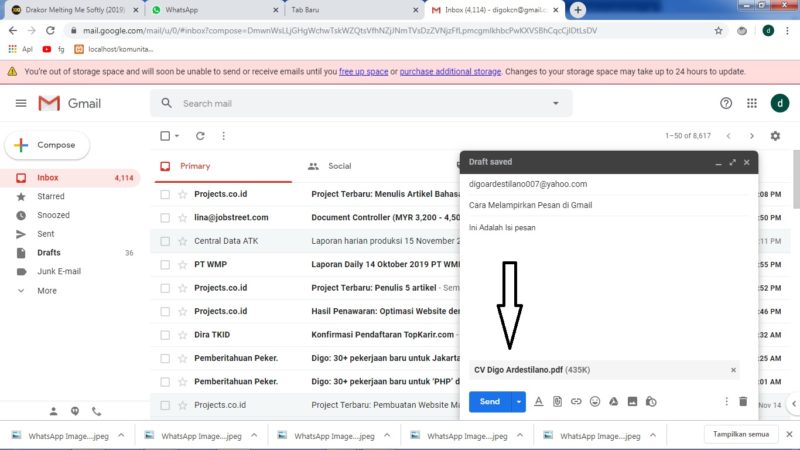Select the Central Data ATK email checkbox
The height and width of the screenshot is (450, 800).
165,241
